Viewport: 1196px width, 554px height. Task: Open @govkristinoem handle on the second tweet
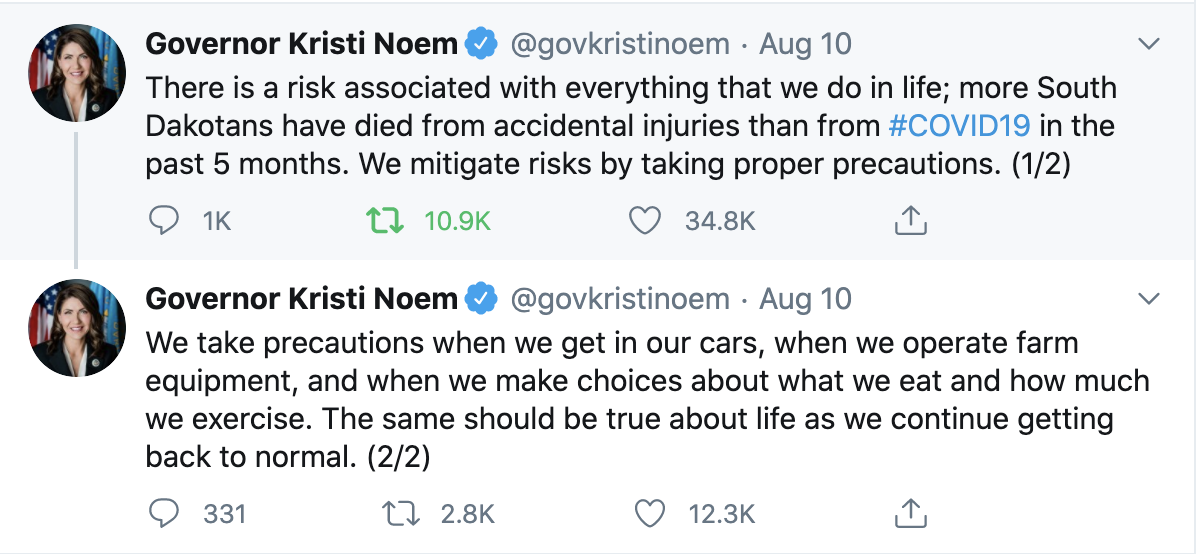tap(619, 299)
